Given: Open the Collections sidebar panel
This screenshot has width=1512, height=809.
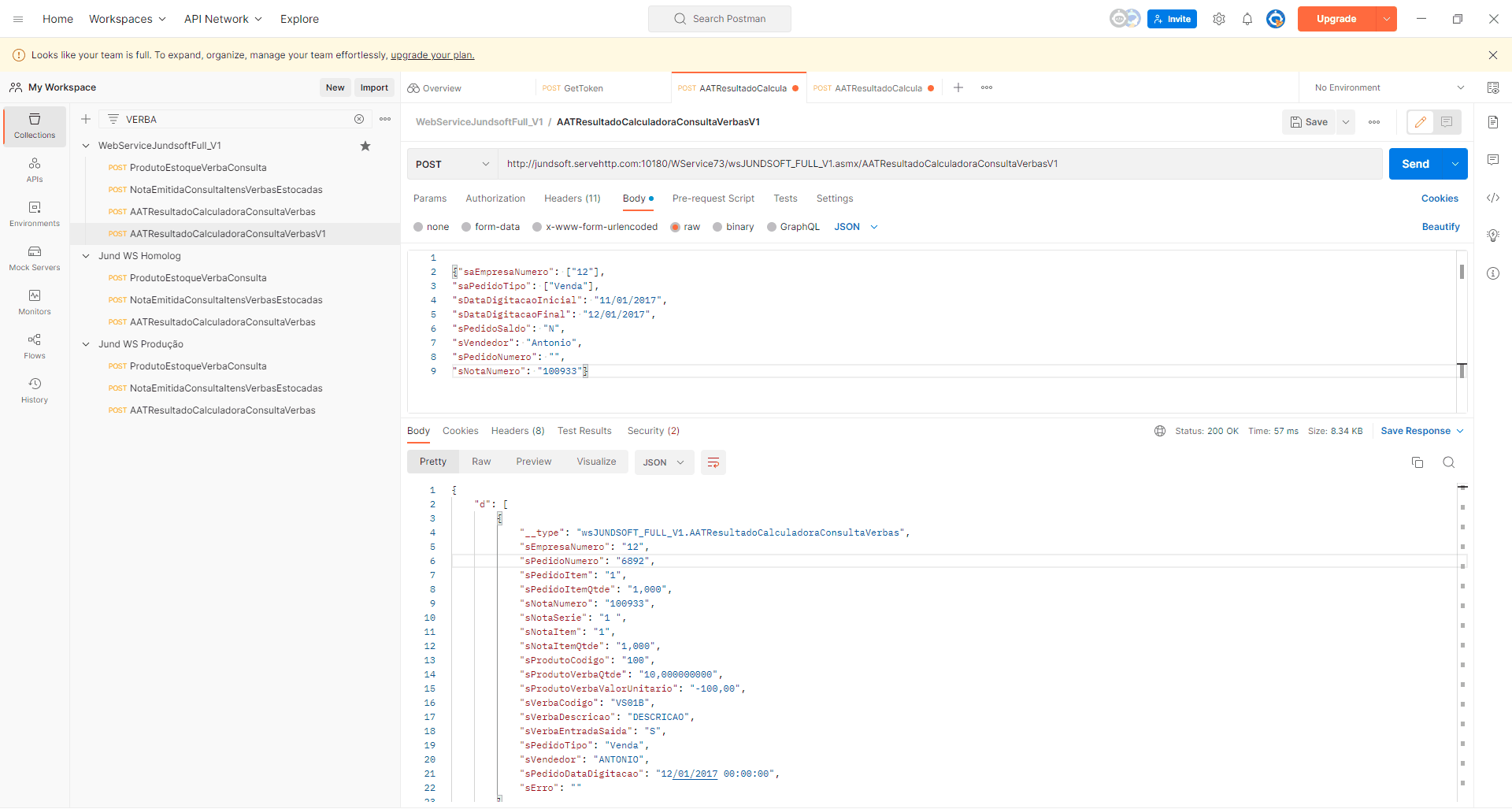Looking at the screenshot, I should pos(35,126).
